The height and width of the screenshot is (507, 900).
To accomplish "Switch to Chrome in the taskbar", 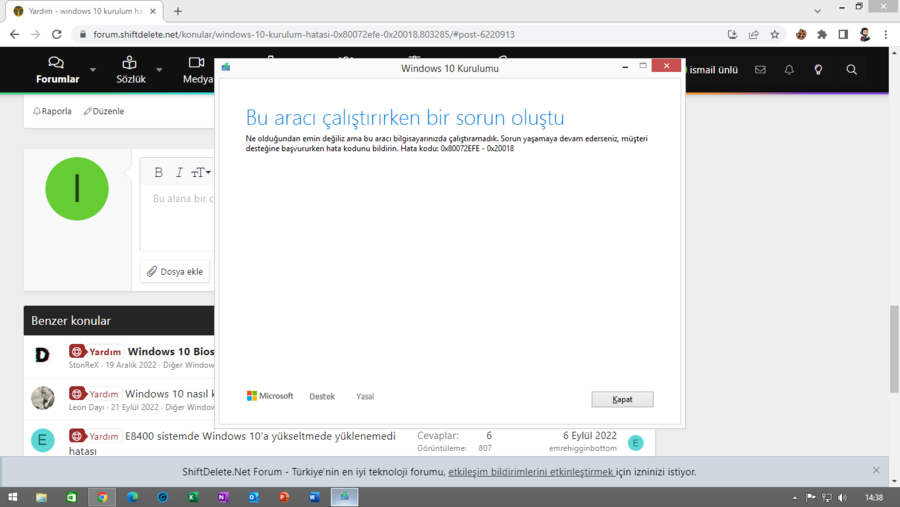I will tap(102, 497).
